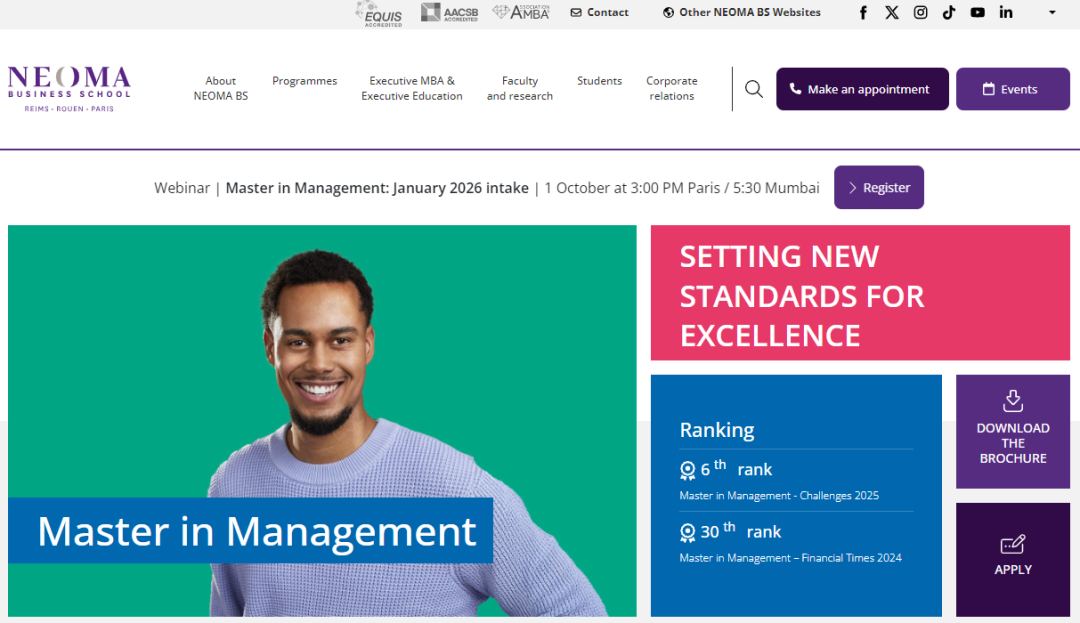The width and height of the screenshot is (1080, 623).
Task: Go to NEOMA Business School homepage logo
Action: click(69, 89)
